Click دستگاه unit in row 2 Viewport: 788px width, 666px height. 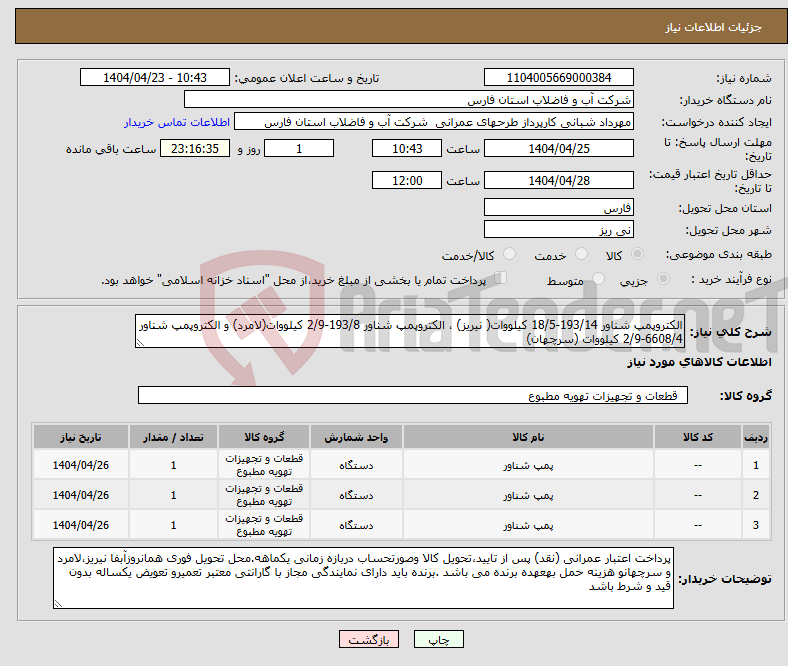pyautogui.click(x=356, y=496)
